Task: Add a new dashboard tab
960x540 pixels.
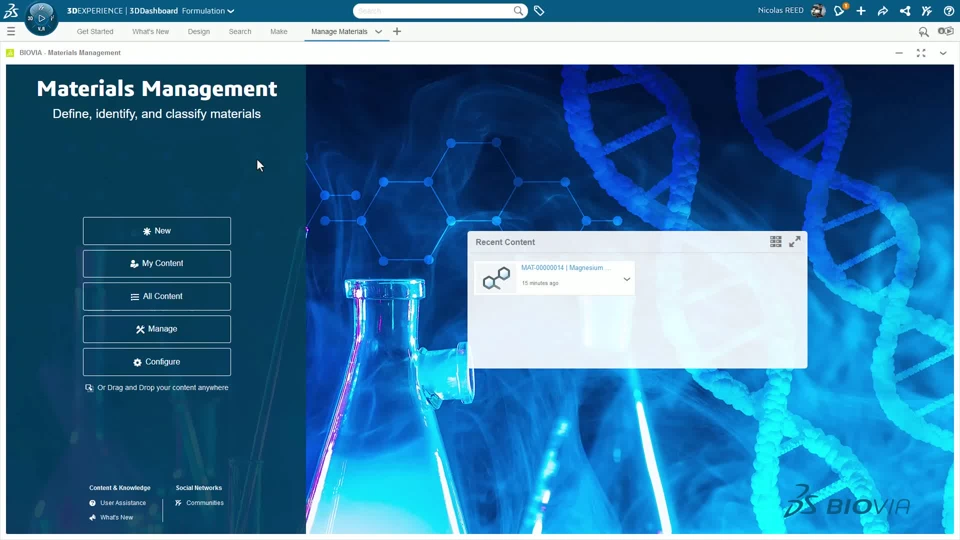Action: tap(397, 31)
